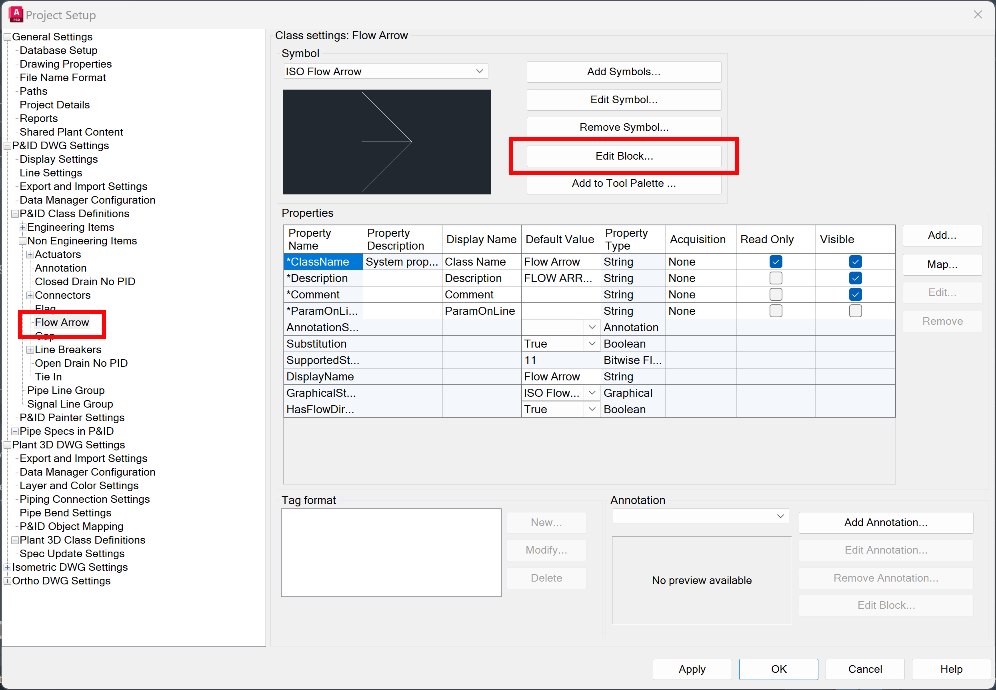Expand Ortho DWG Settings node
Viewport: 996px width, 690px height.
pyautogui.click(x=7, y=581)
